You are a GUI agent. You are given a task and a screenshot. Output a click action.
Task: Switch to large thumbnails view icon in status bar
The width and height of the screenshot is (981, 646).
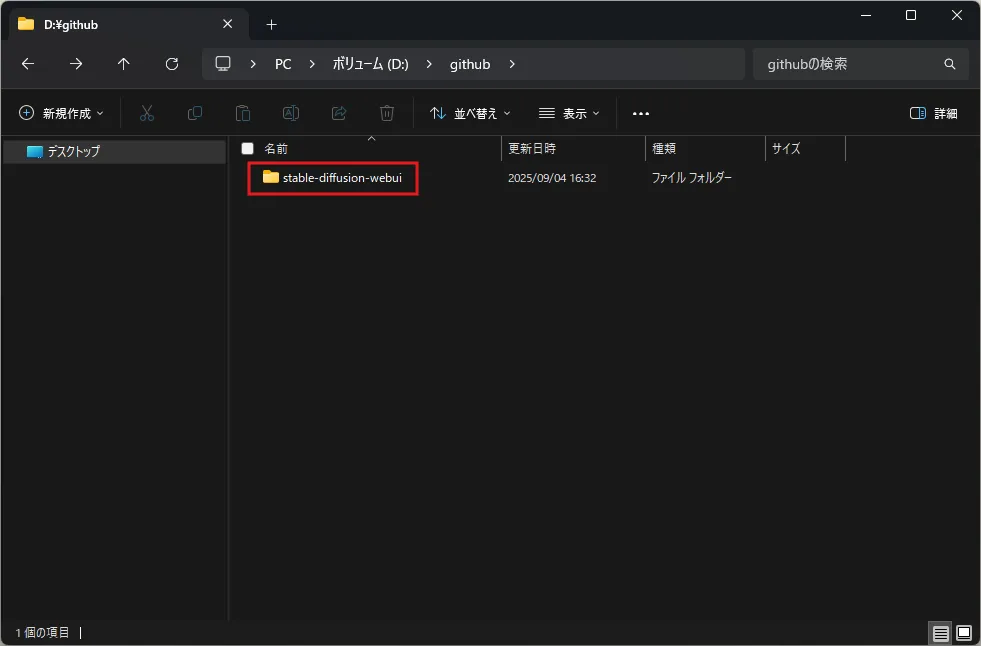(964, 633)
